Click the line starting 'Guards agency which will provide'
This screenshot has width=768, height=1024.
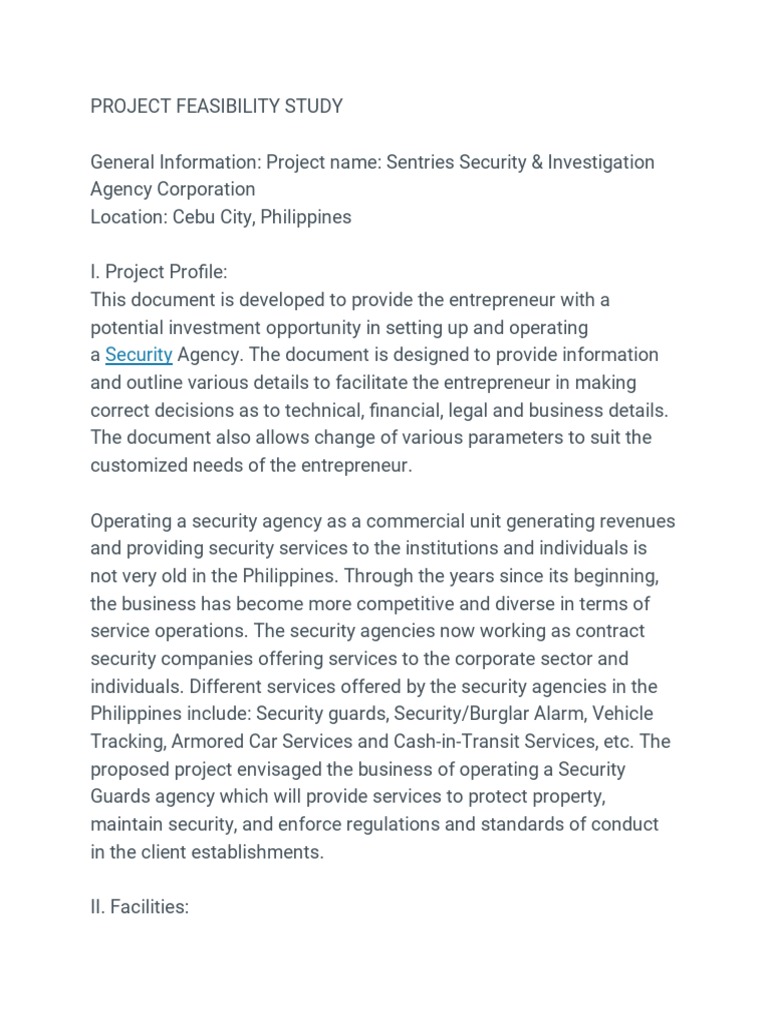(349, 797)
